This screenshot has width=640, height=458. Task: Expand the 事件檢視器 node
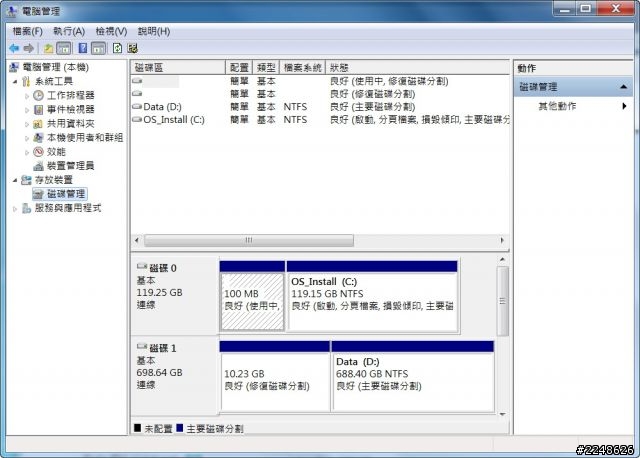(27, 110)
